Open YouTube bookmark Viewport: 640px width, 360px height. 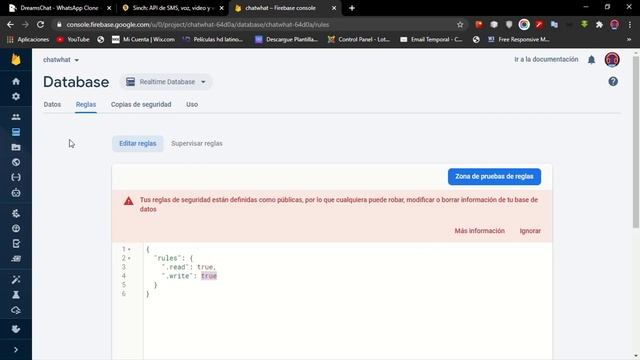pos(73,40)
